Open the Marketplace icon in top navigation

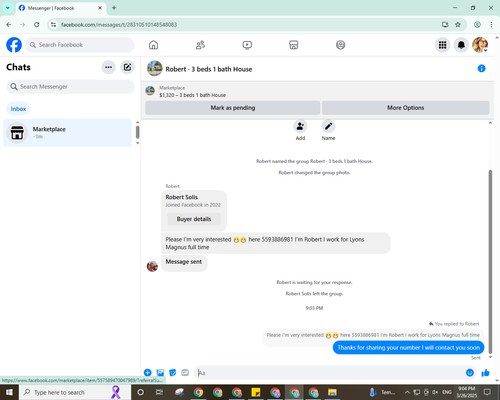pyautogui.click(x=294, y=45)
